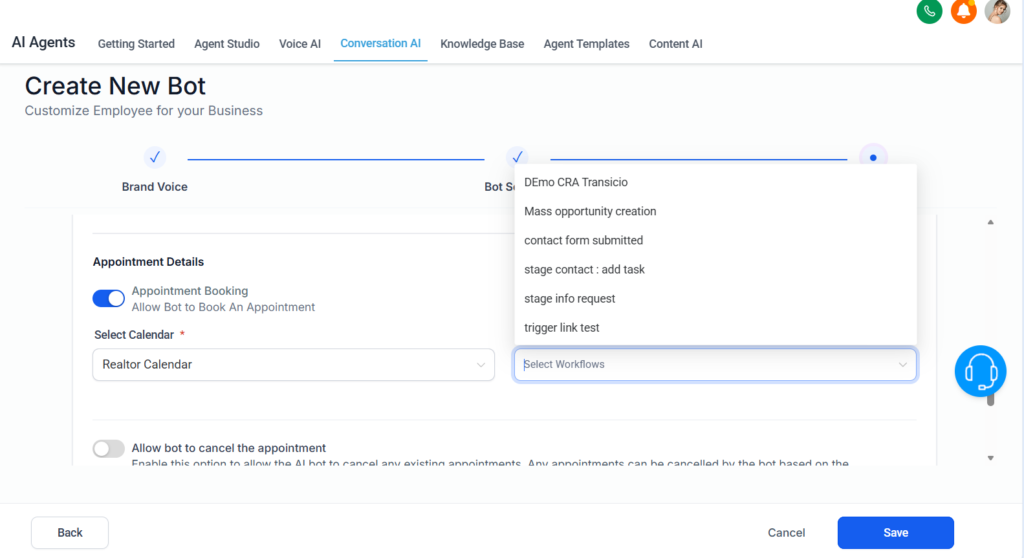Open the orange notifications bell
1024x558 pixels.
tap(963, 11)
